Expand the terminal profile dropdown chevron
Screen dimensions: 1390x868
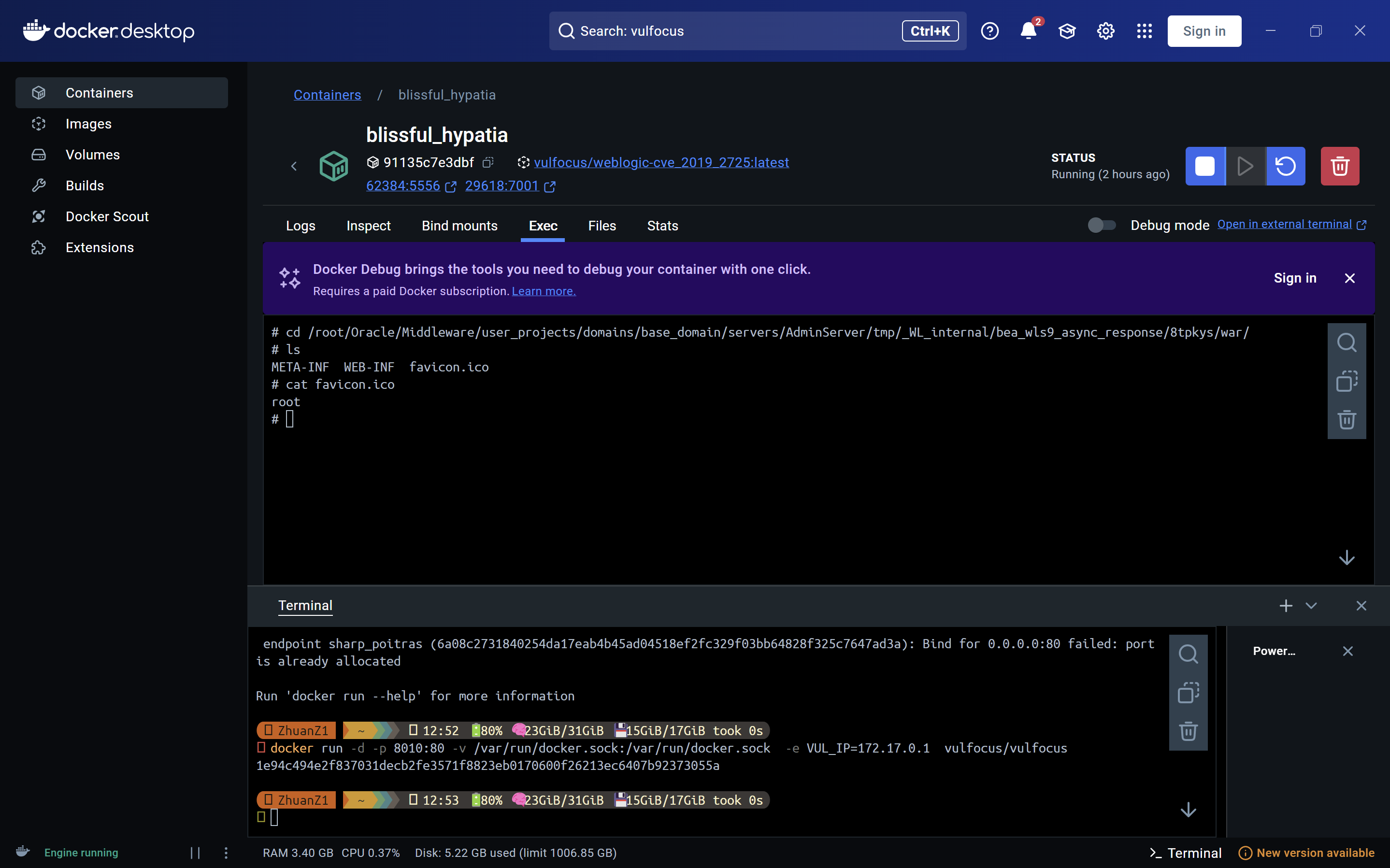(1311, 606)
